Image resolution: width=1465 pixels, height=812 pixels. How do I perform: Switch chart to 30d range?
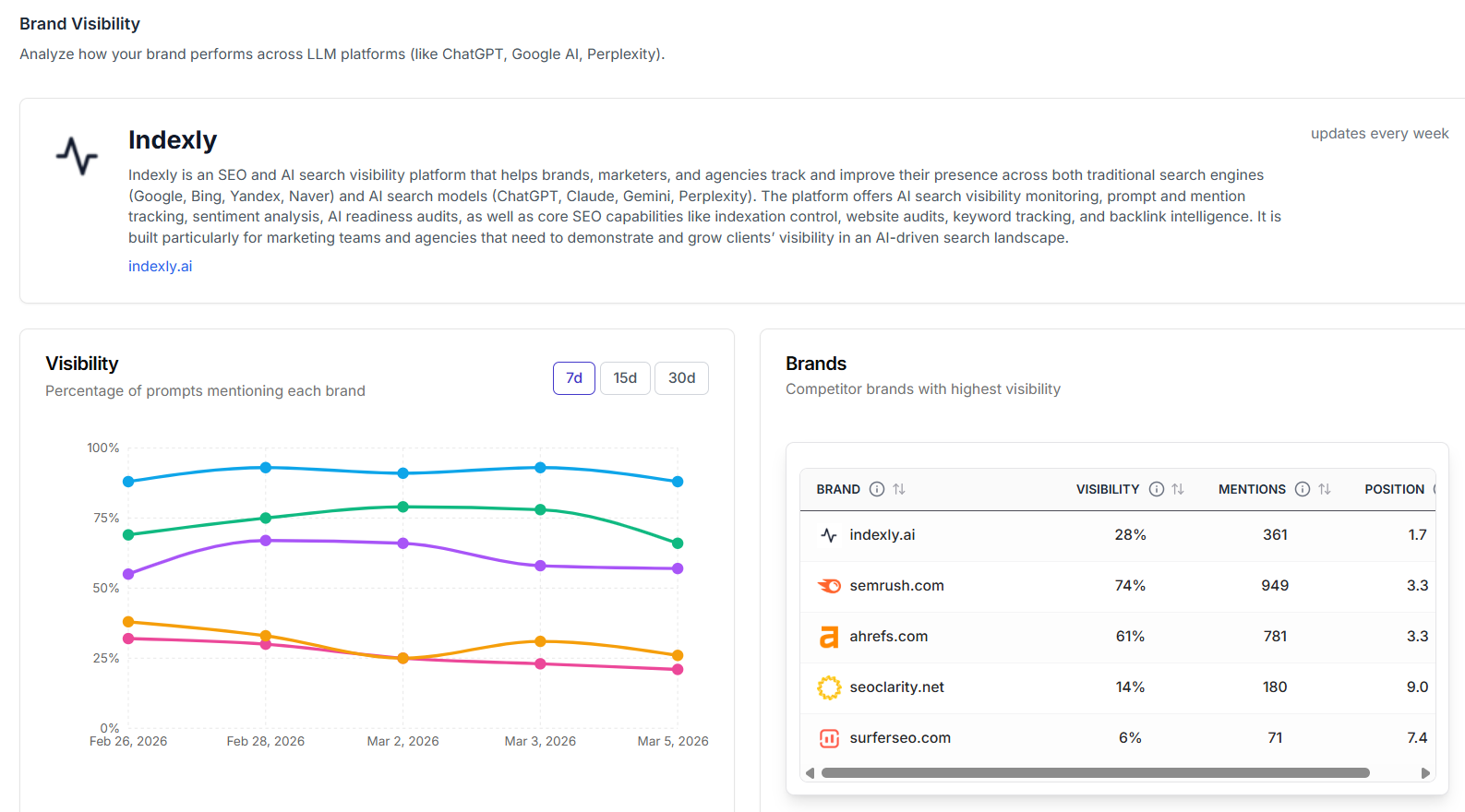681,378
